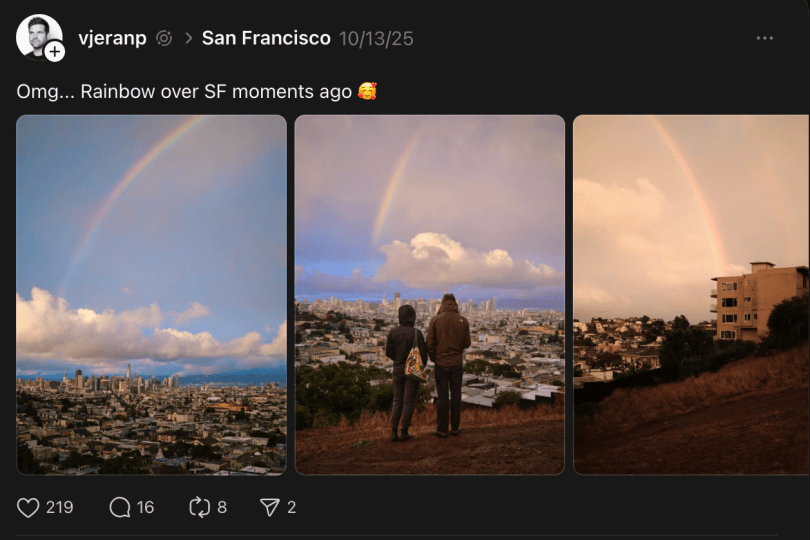Click the 8 reposts count
This screenshot has width=810, height=540.
point(222,507)
